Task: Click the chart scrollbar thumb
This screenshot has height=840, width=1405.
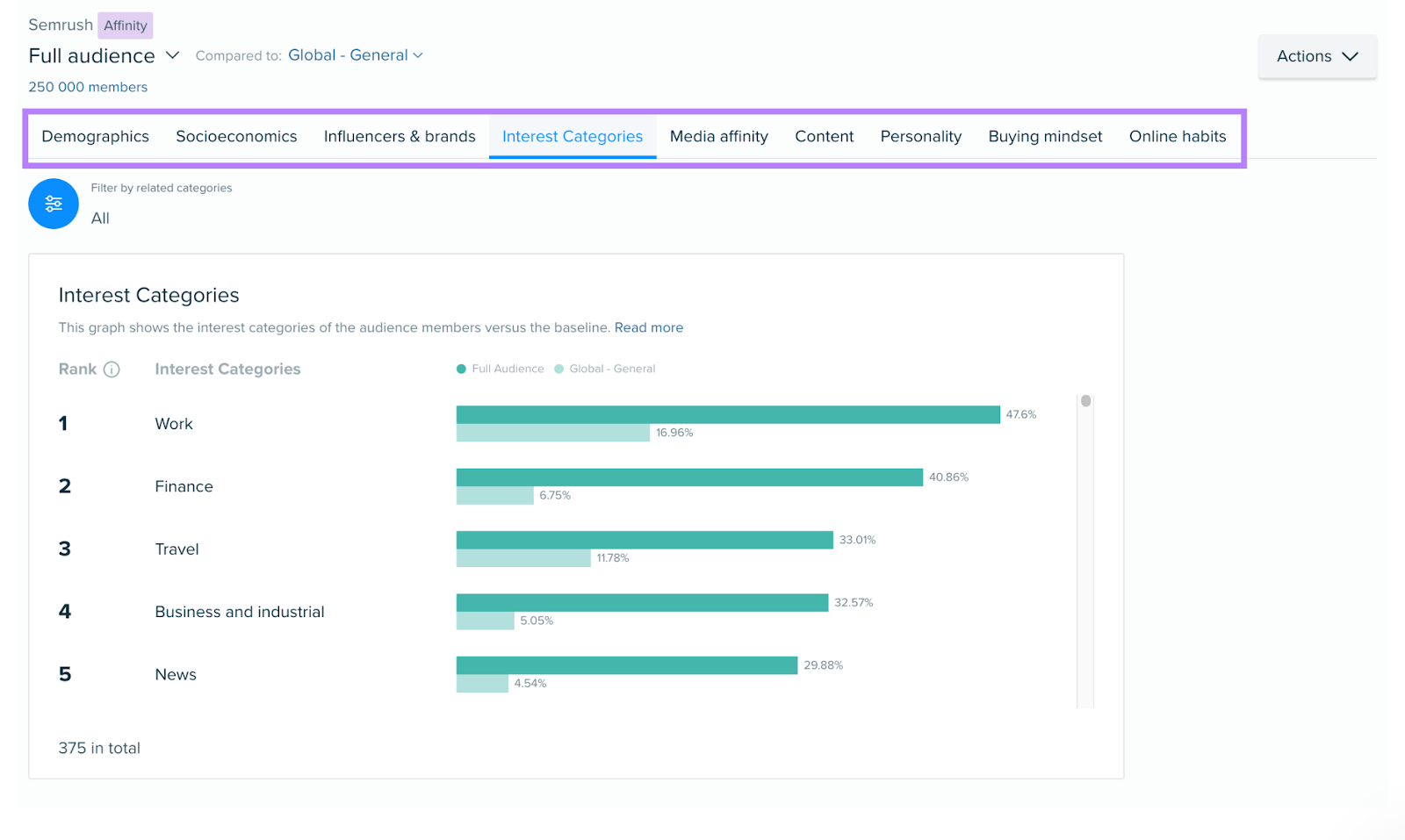Action: [1085, 400]
